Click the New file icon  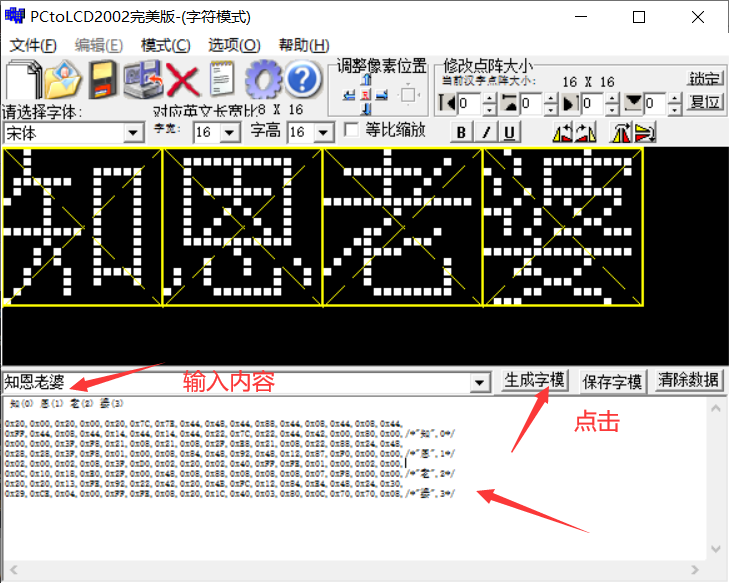pyautogui.click(x=22, y=80)
